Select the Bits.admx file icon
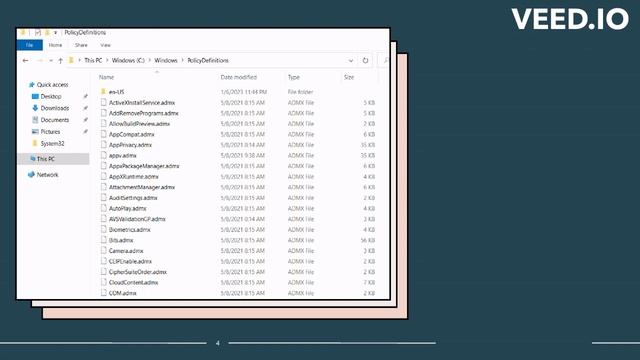Screen dimensions: 640x360 (x=104, y=240)
